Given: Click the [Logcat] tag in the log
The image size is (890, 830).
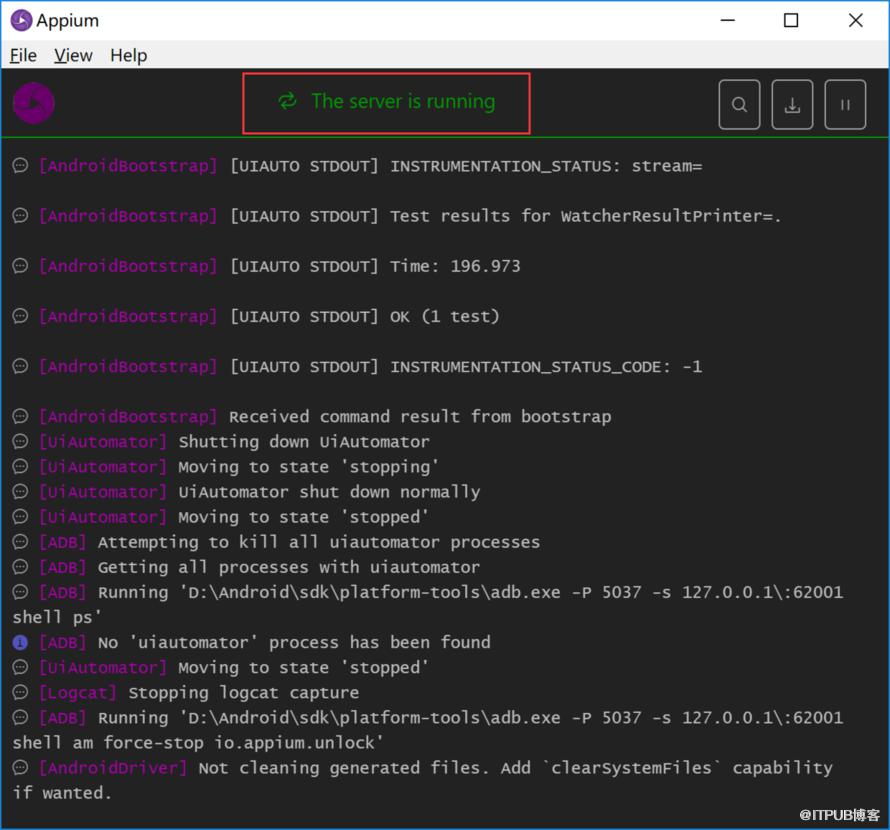Looking at the screenshot, I should tap(78, 693).
